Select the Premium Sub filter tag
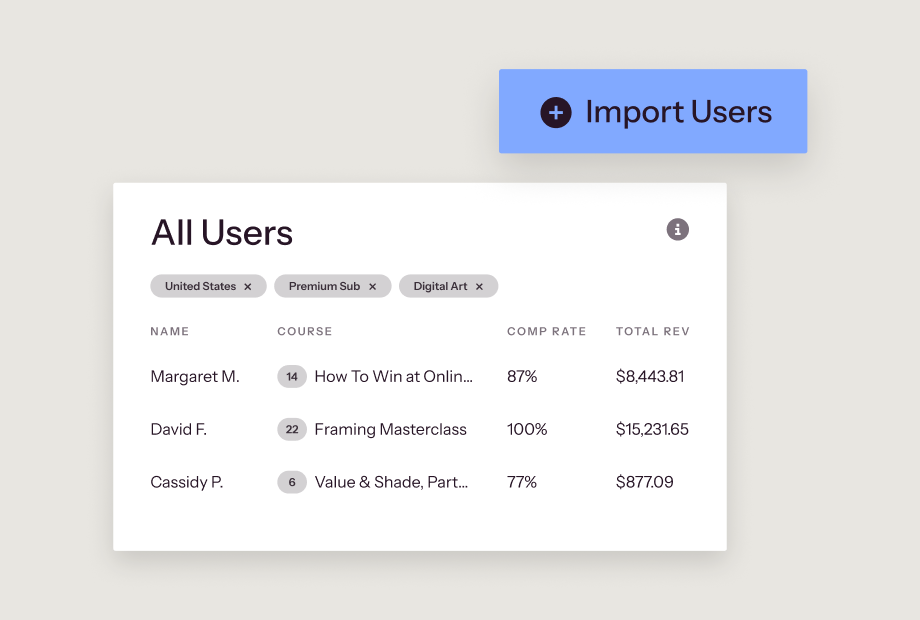920x620 pixels. pos(333,286)
